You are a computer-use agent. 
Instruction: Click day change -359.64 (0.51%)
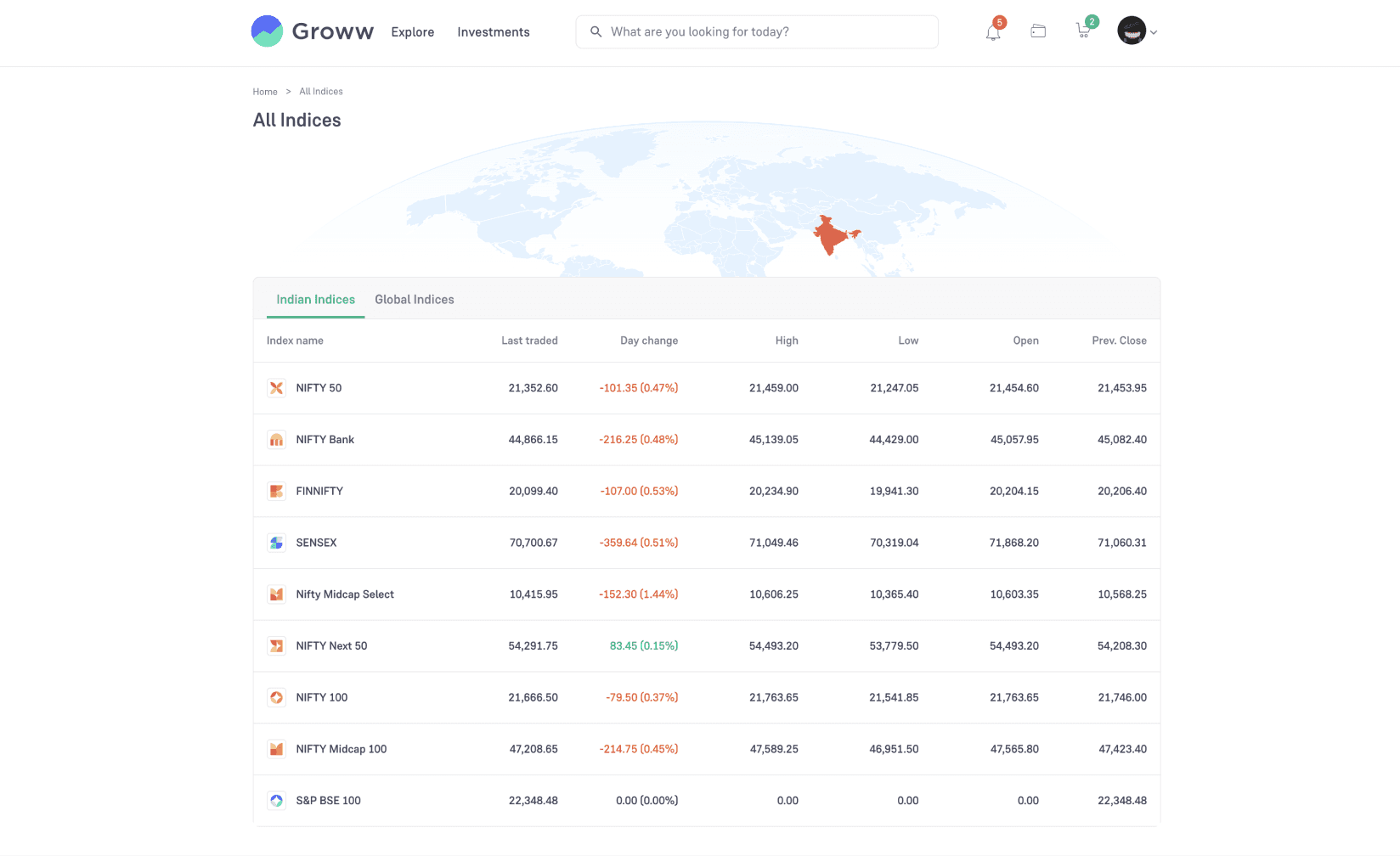point(639,543)
